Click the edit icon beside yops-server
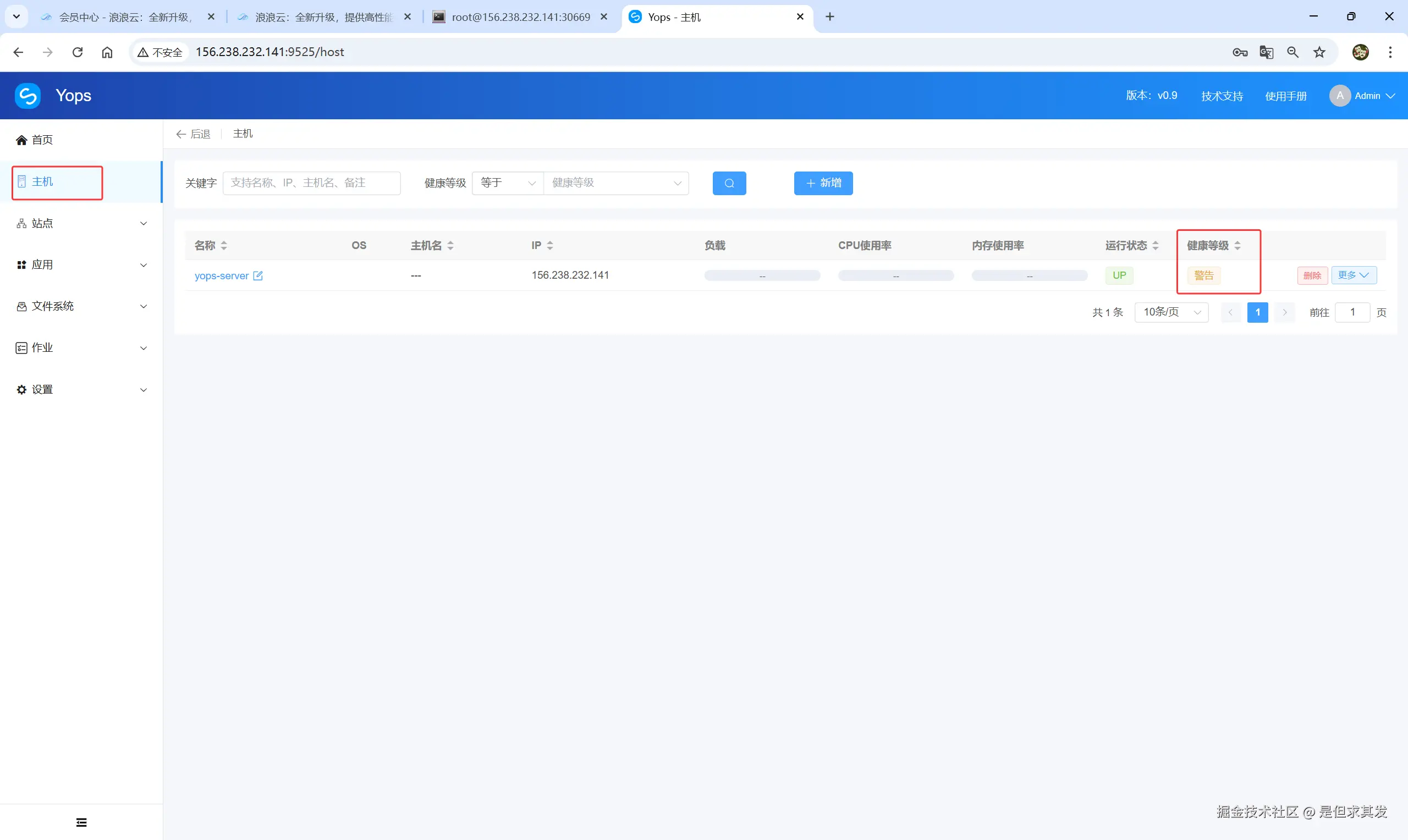Screen dimensions: 1408x840 coord(258,275)
